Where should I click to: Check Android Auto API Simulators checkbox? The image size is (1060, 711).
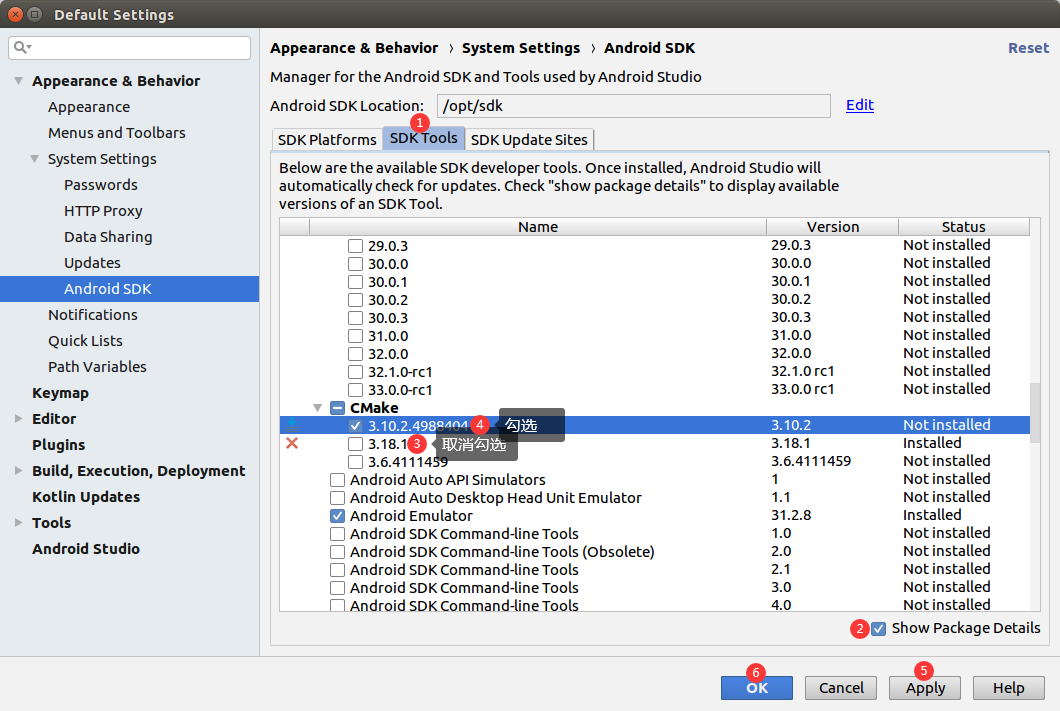click(x=337, y=480)
